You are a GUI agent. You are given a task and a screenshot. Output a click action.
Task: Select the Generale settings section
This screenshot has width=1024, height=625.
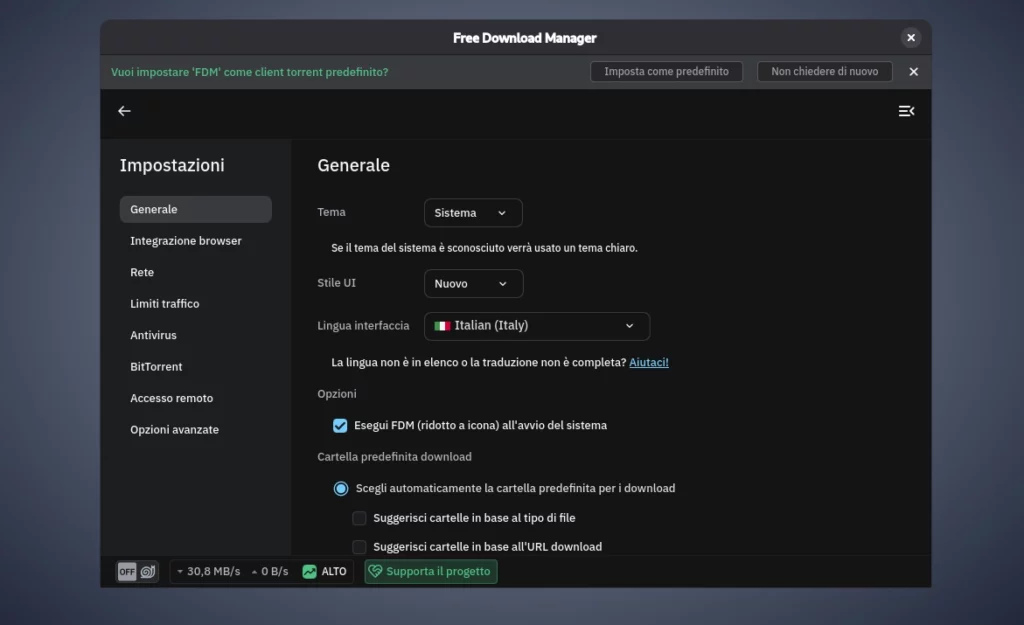click(x=195, y=210)
